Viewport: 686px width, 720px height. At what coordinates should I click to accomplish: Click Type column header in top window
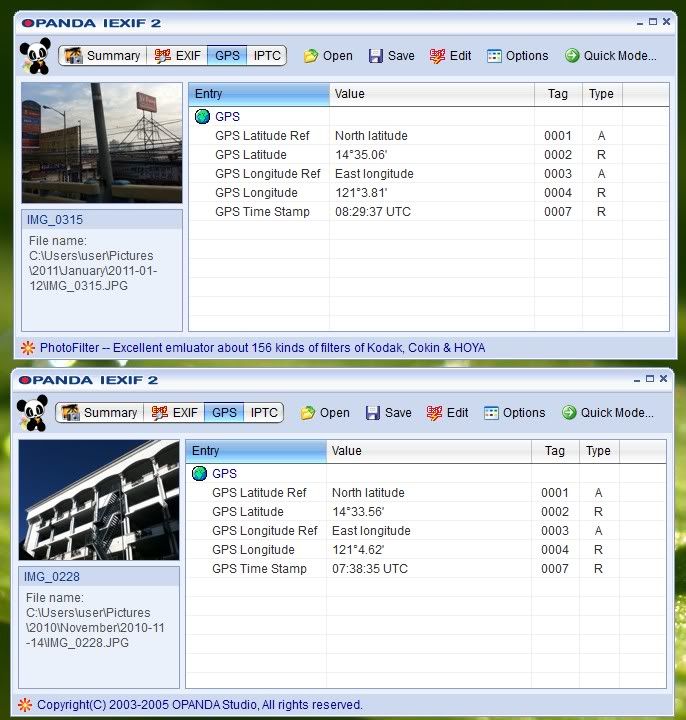point(602,94)
